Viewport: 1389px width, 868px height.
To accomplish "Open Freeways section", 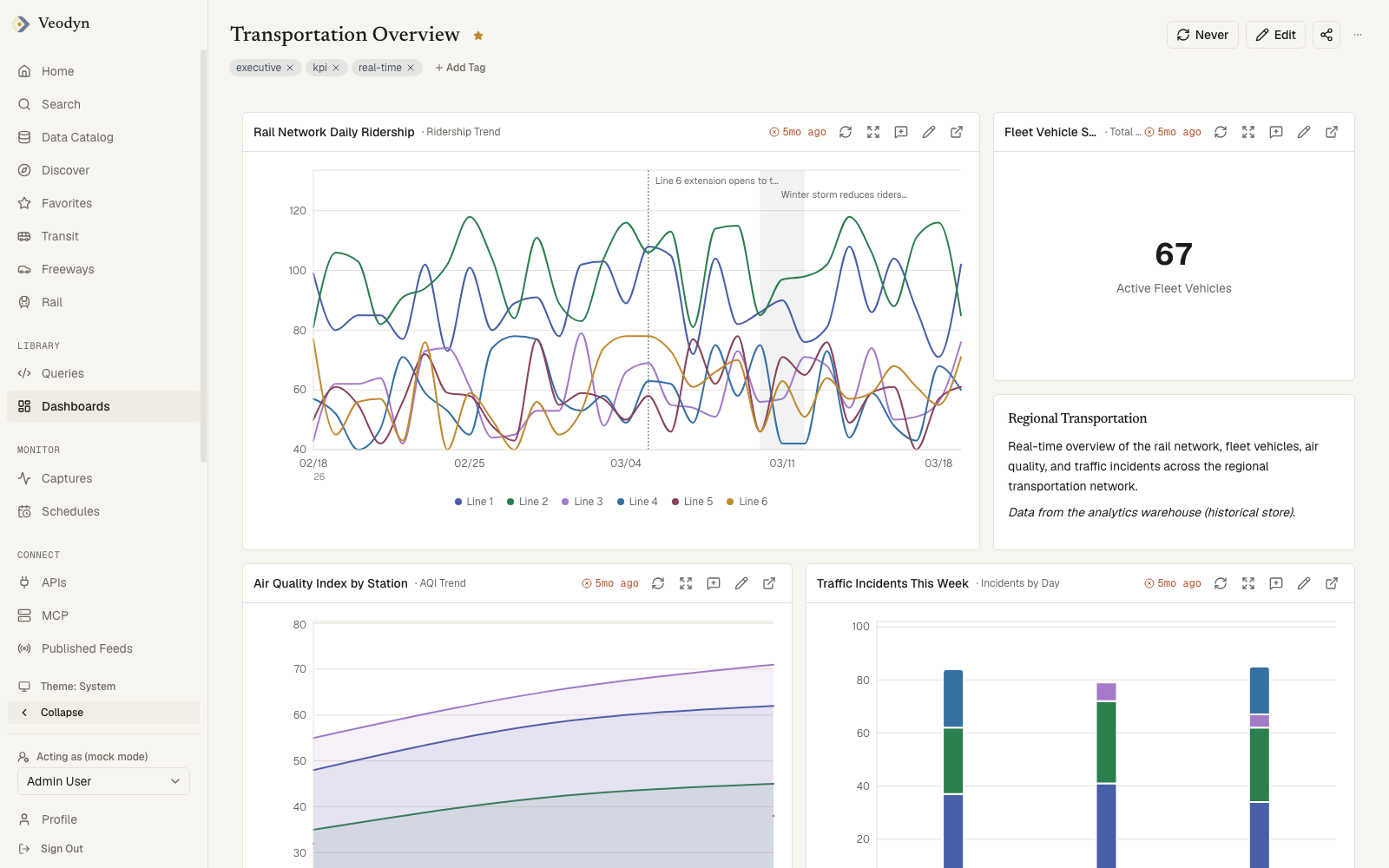I will coord(103,269).
